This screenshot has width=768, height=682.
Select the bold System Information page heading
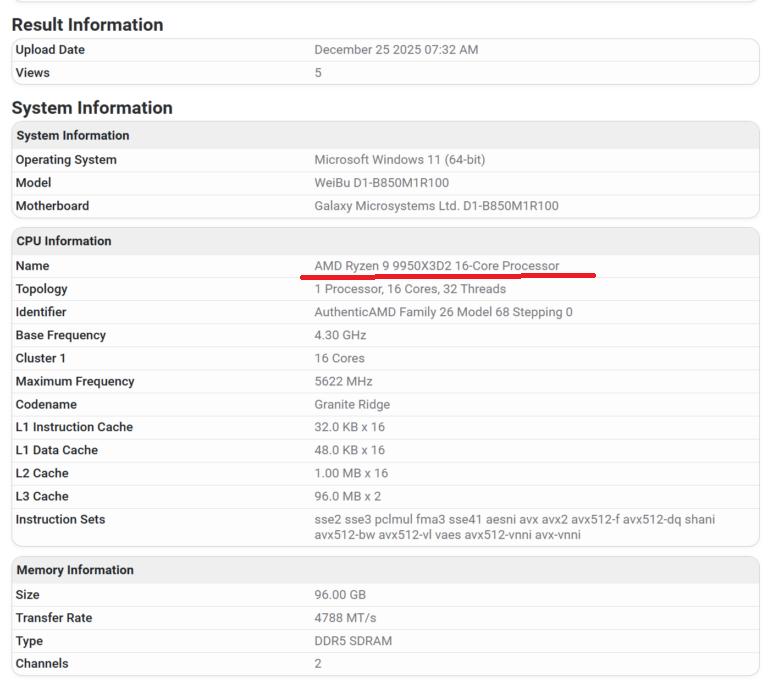(x=92, y=108)
